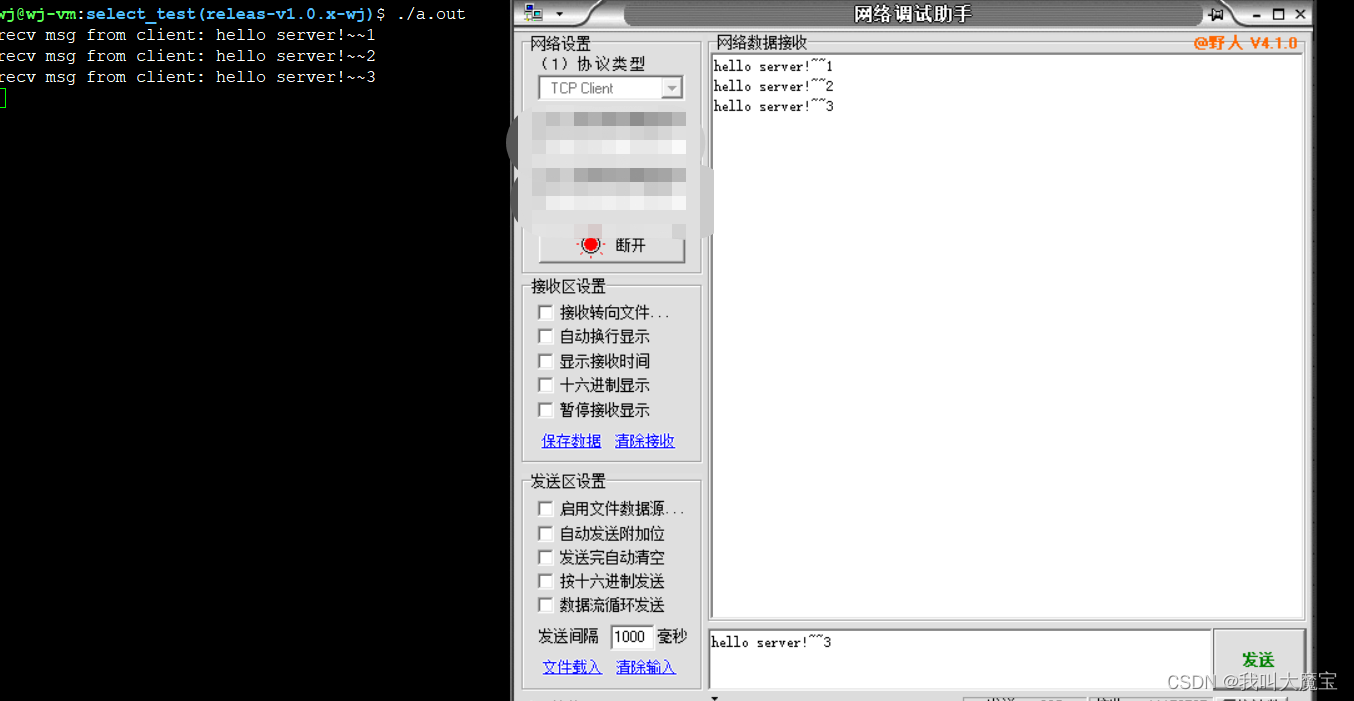This screenshot has width=1354, height=701.
Task: Click the NetAssist network icon in the title bar
Action: [535, 13]
